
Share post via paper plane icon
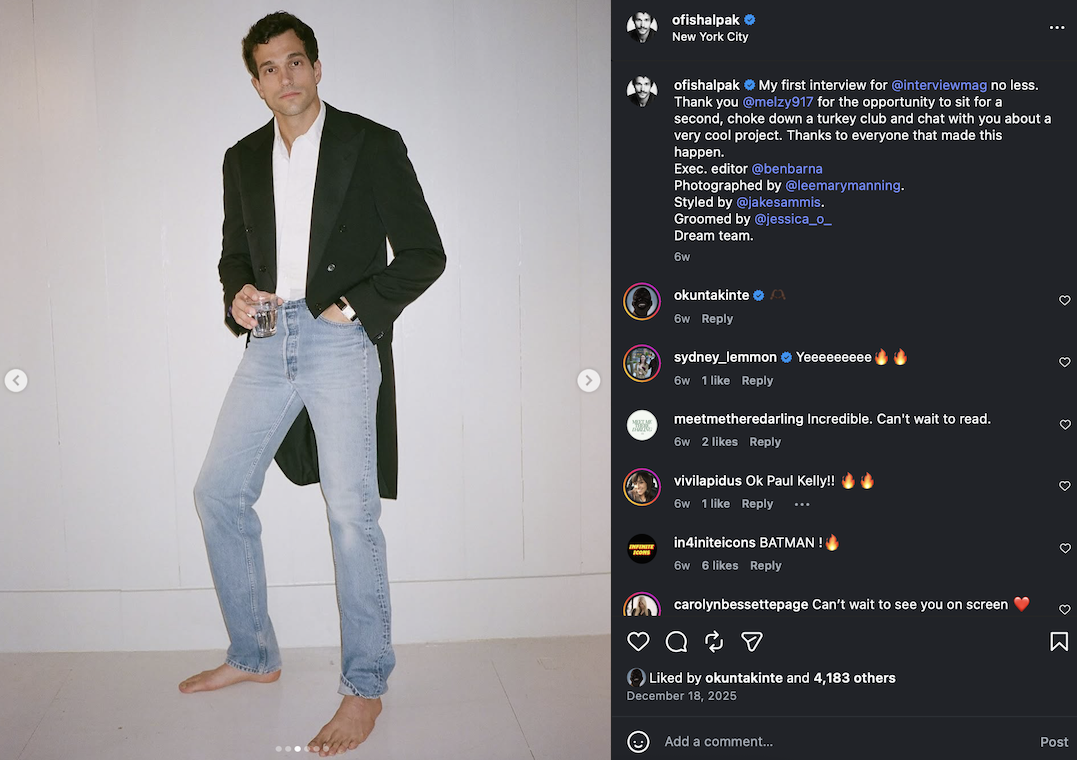[752, 641]
